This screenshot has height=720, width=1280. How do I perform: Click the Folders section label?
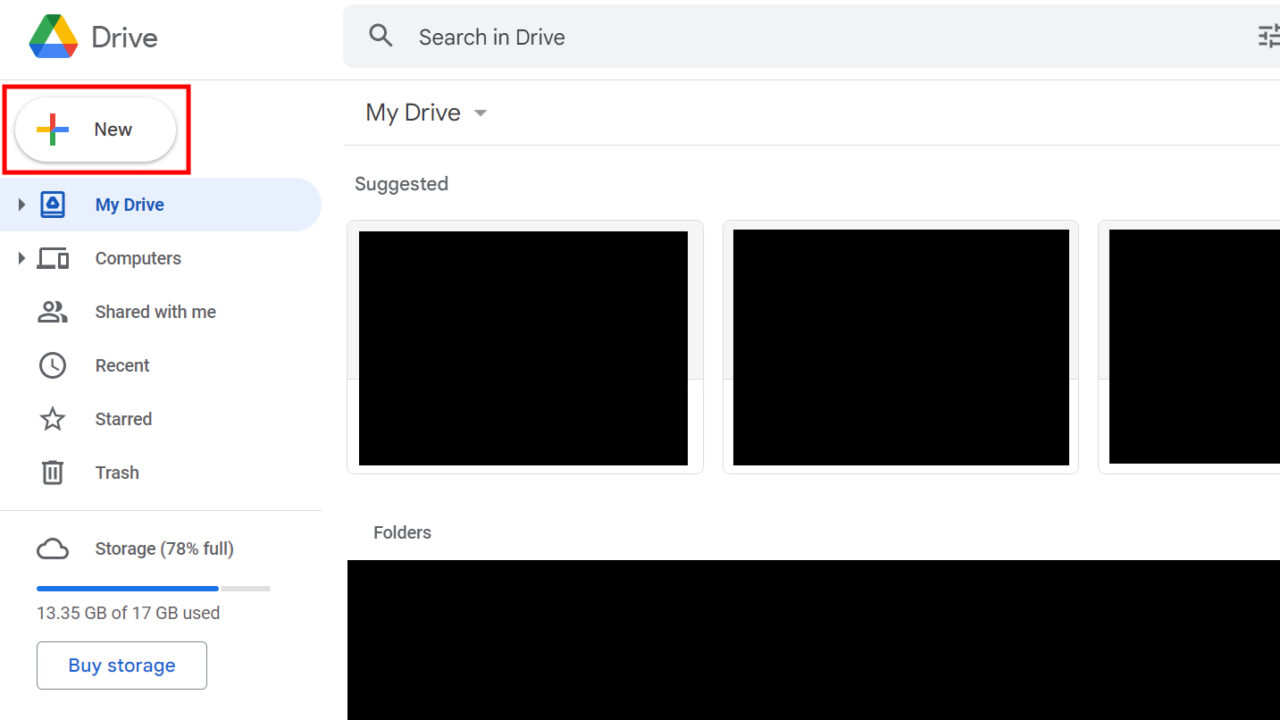pyautogui.click(x=402, y=532)
